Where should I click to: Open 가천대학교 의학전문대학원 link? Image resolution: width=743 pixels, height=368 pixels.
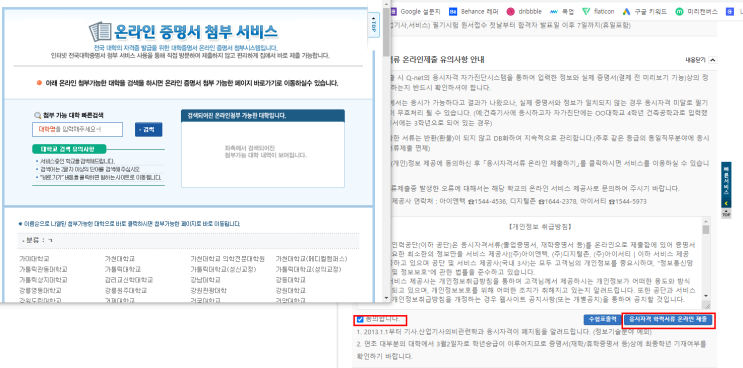tap(227, 259)
